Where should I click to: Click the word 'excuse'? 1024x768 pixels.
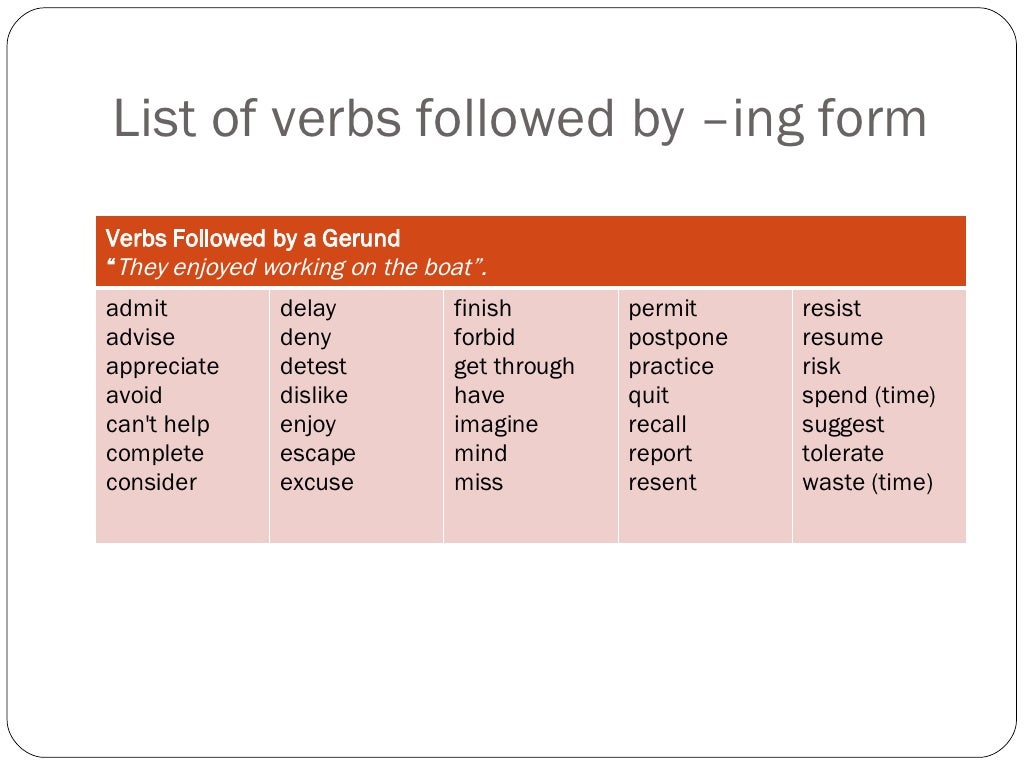pos(317,483)
